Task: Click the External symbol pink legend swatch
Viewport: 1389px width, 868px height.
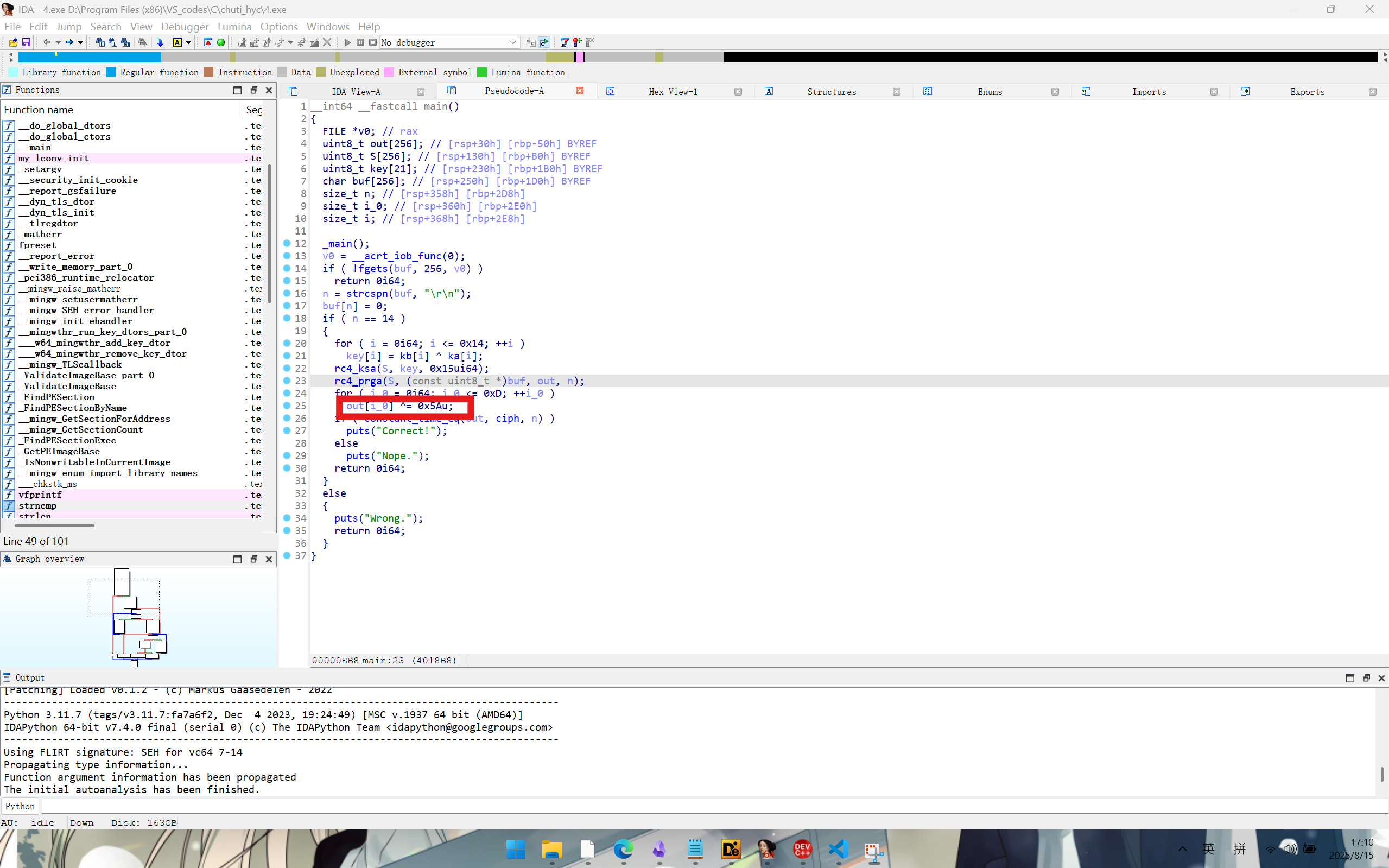Action: click(389, 72)
